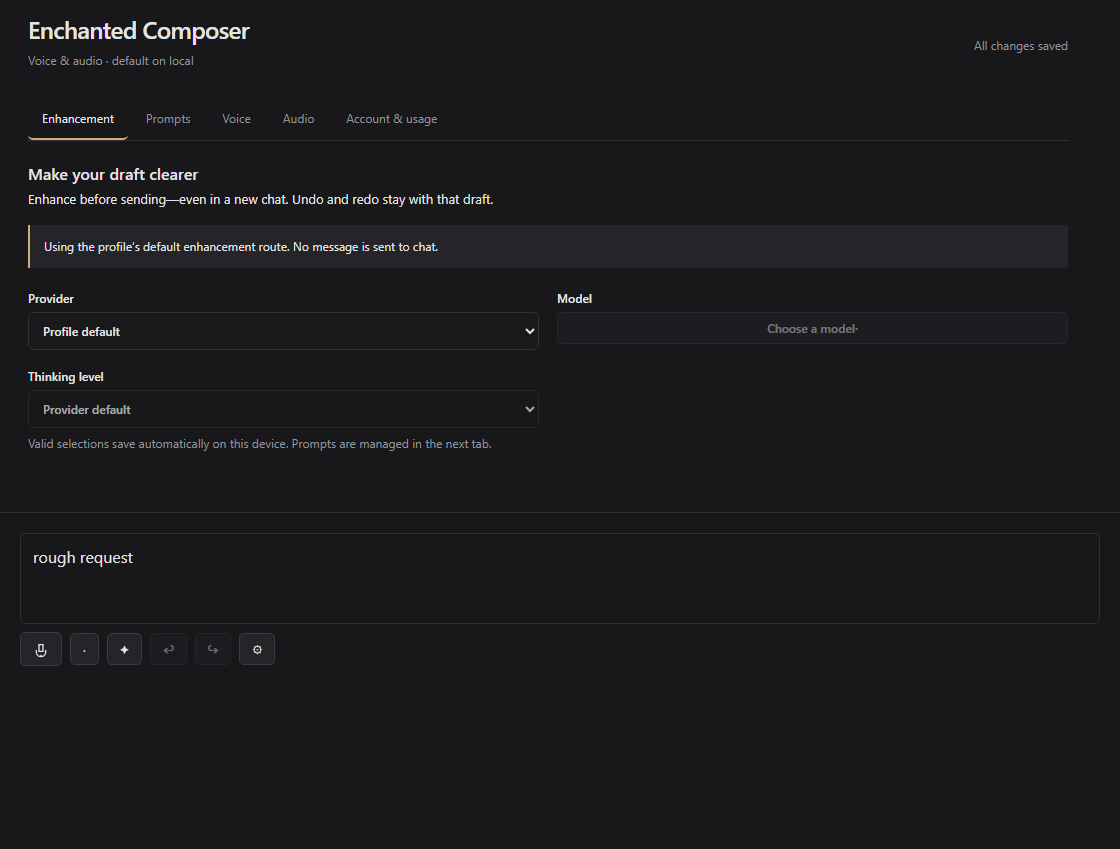Screen dimensions: 1120x849
Task: Start voice input with the microphone button
Action: (41, 649)
